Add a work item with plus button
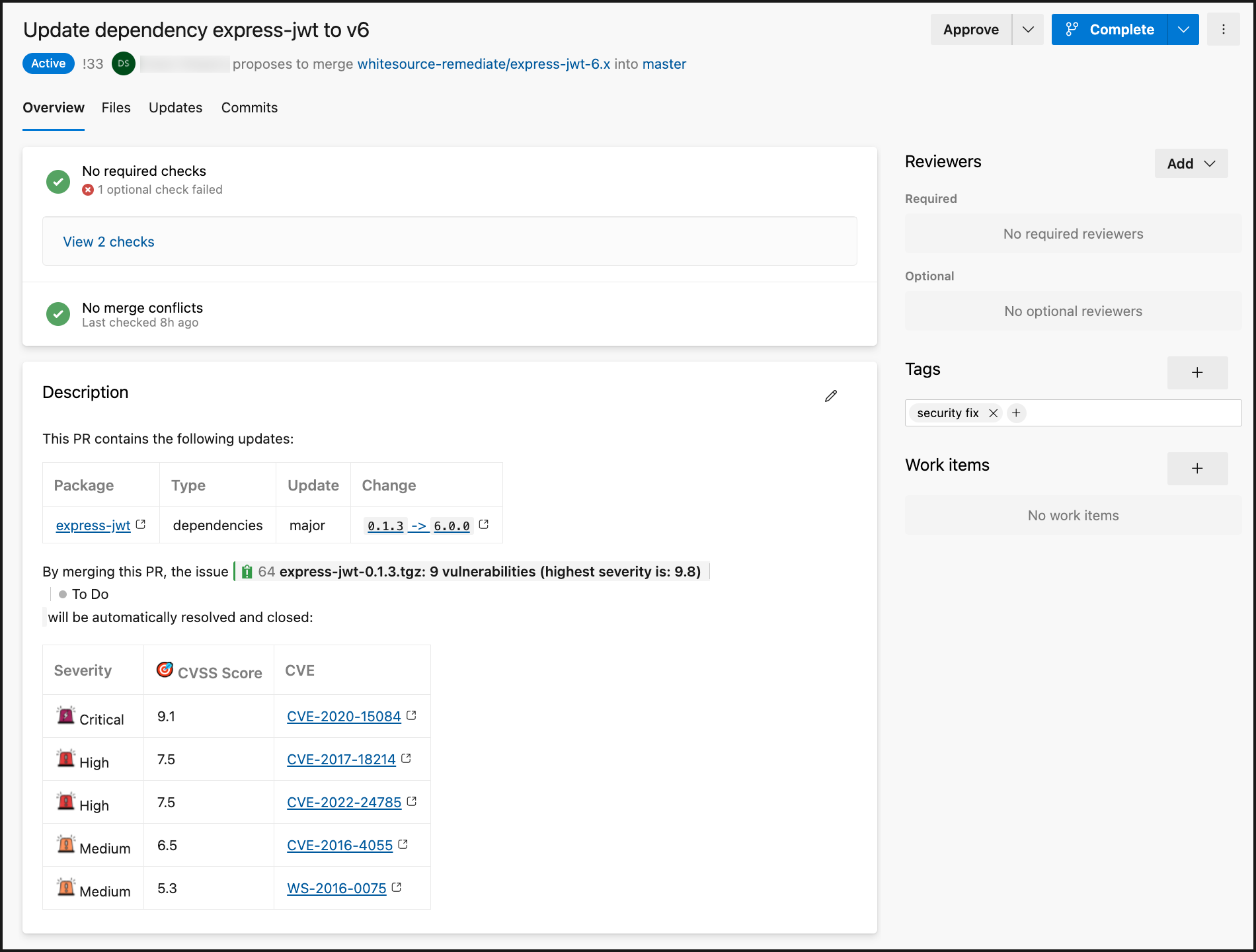 (x=1197, y=469)
